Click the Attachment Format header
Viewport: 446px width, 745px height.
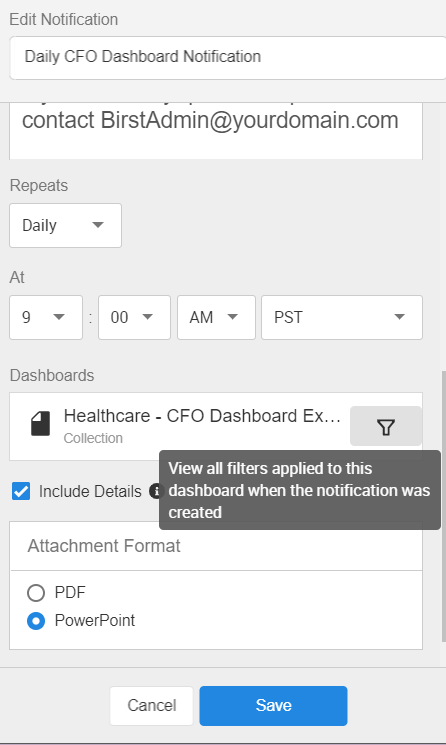tap(104, 546)
